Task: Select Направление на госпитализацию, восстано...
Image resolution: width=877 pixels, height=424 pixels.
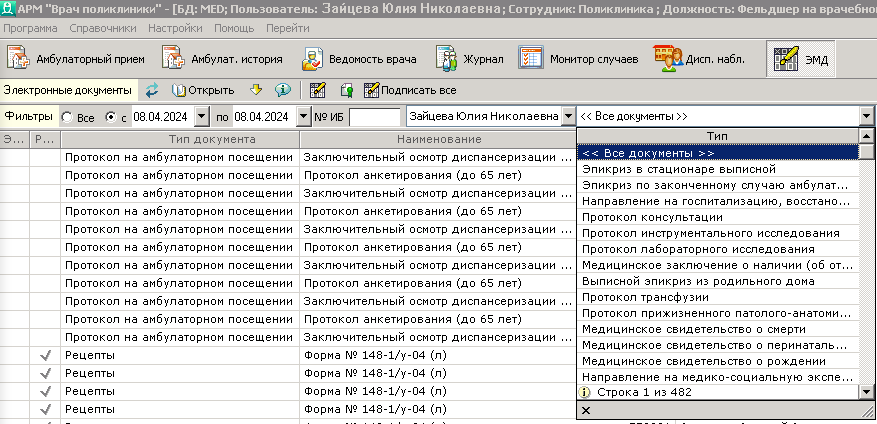Action: coord(718,201)
